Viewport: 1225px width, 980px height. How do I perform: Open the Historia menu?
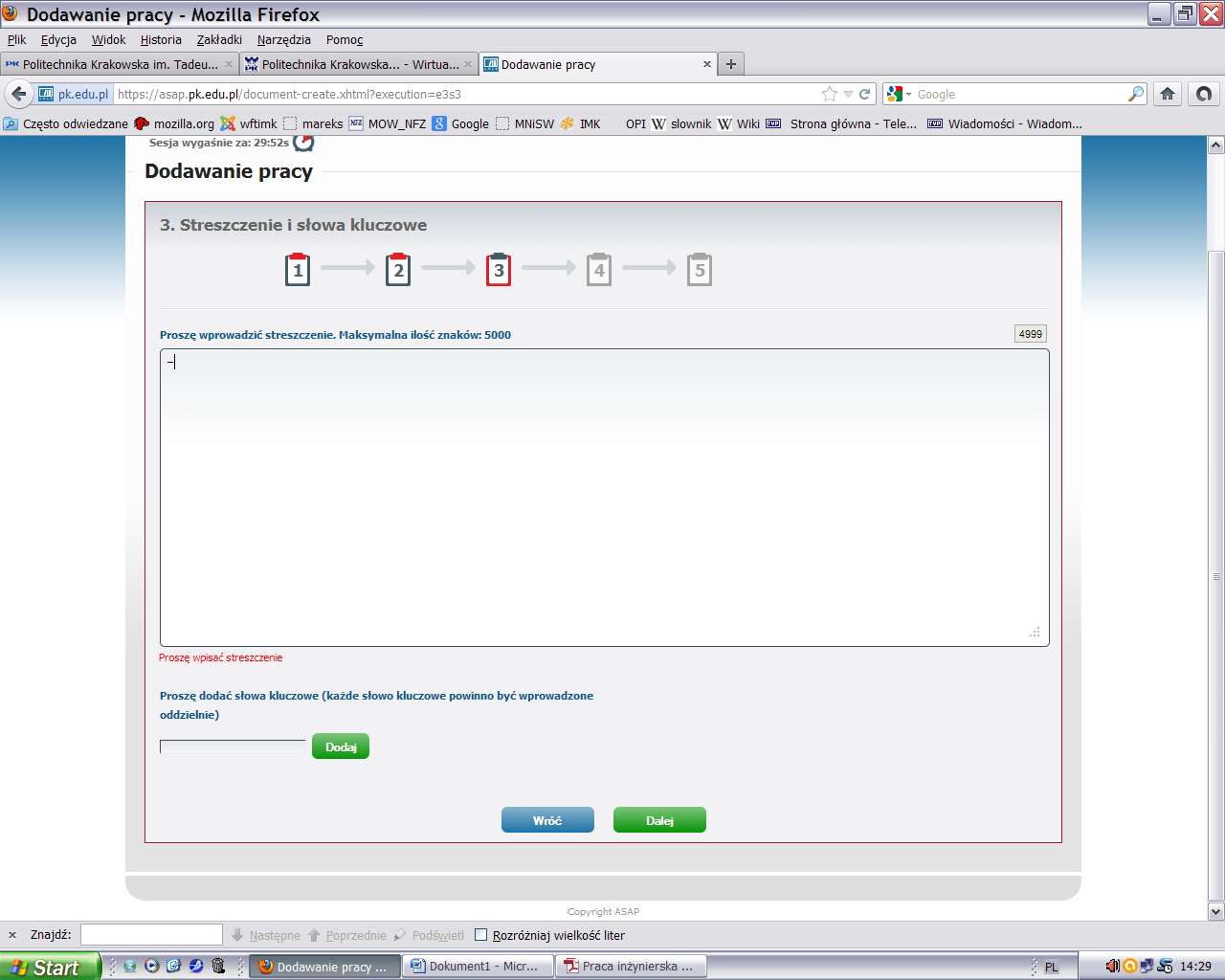161,39
